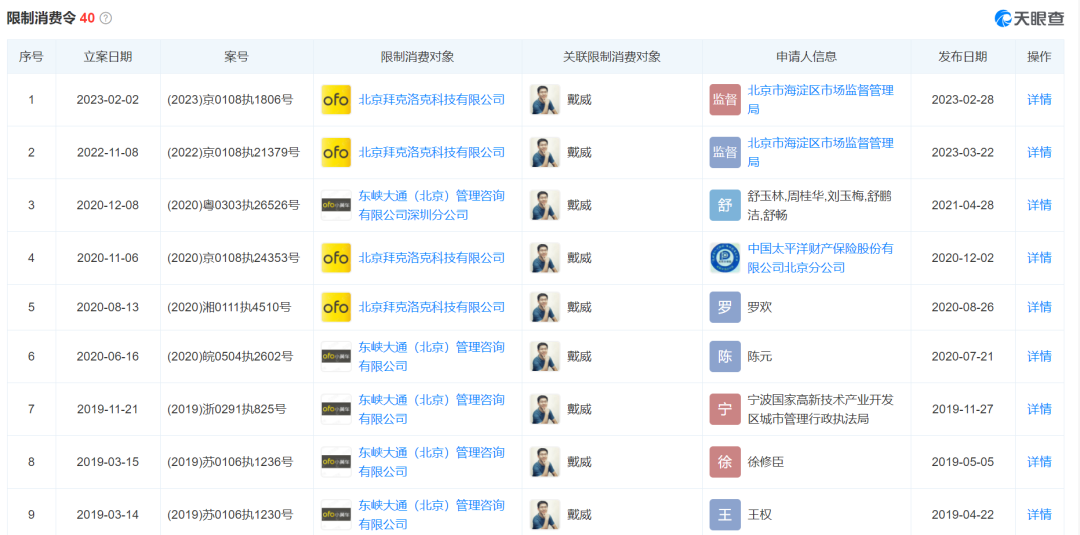
Task: Open 中国太平洋财产保险北京分公司 applicant link
Action: [x=821, y=258]
